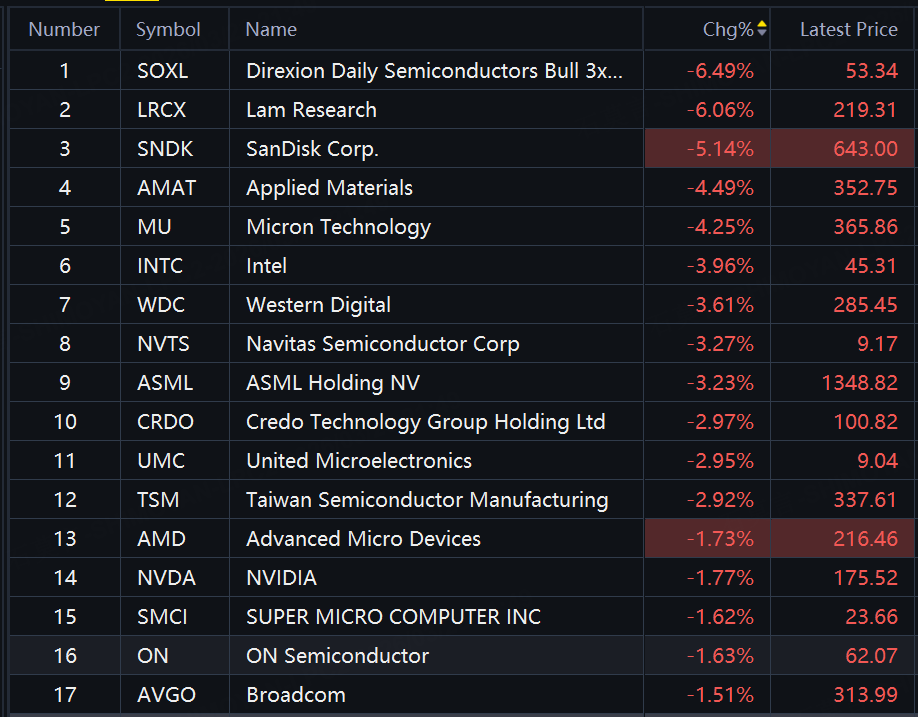Click the SNDK symbol
Image resolution: width=918 pixels, height=717 pixels.
point(165,149)
